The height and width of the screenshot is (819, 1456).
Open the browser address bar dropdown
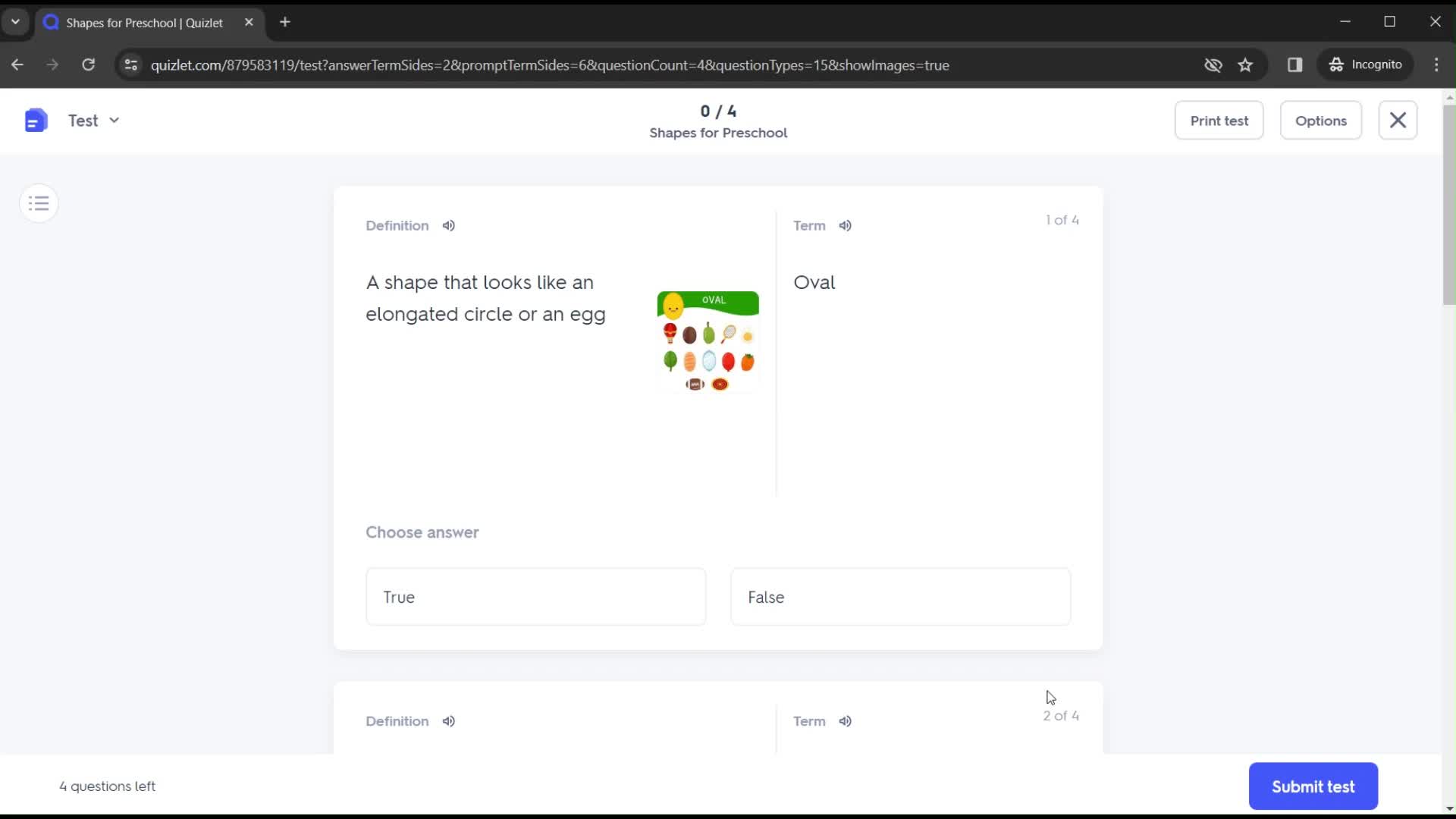click(15, 21)
